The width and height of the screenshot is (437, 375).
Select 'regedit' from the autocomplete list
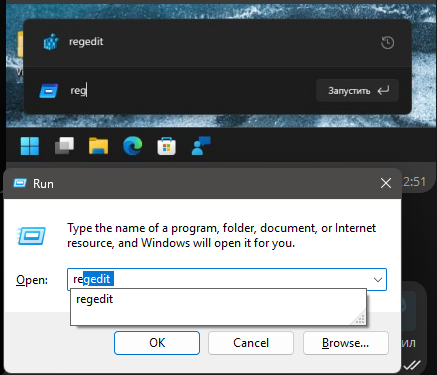pyautogui.click(x=218, y=299)
